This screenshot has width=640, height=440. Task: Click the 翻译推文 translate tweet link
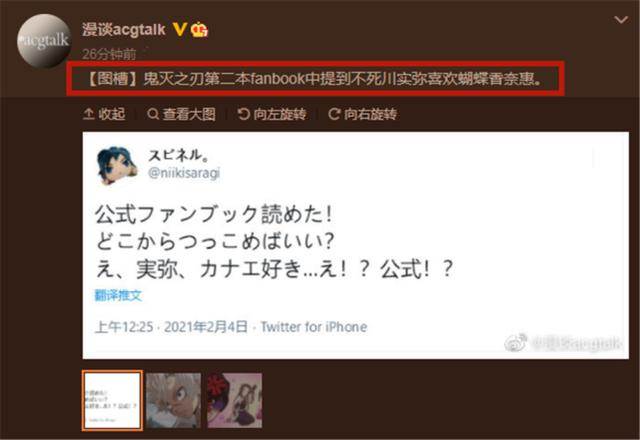118,295
